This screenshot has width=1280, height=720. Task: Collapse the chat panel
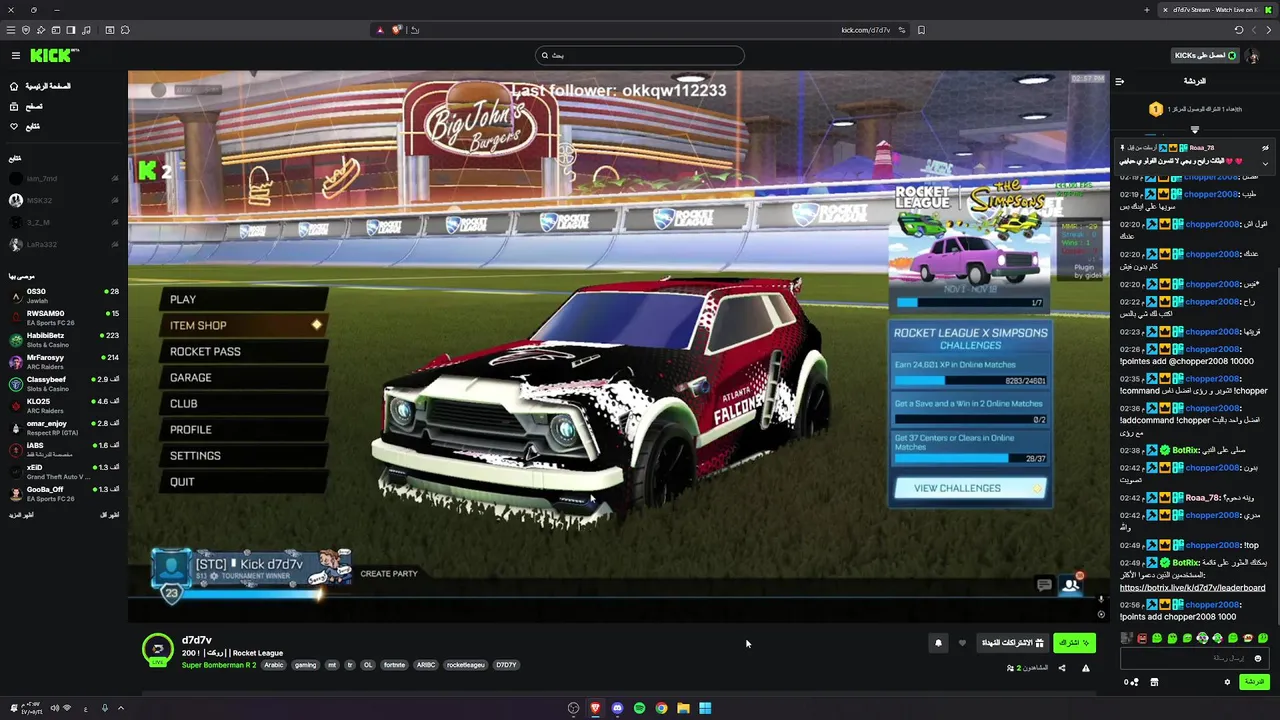click(x=1119, y=81)
